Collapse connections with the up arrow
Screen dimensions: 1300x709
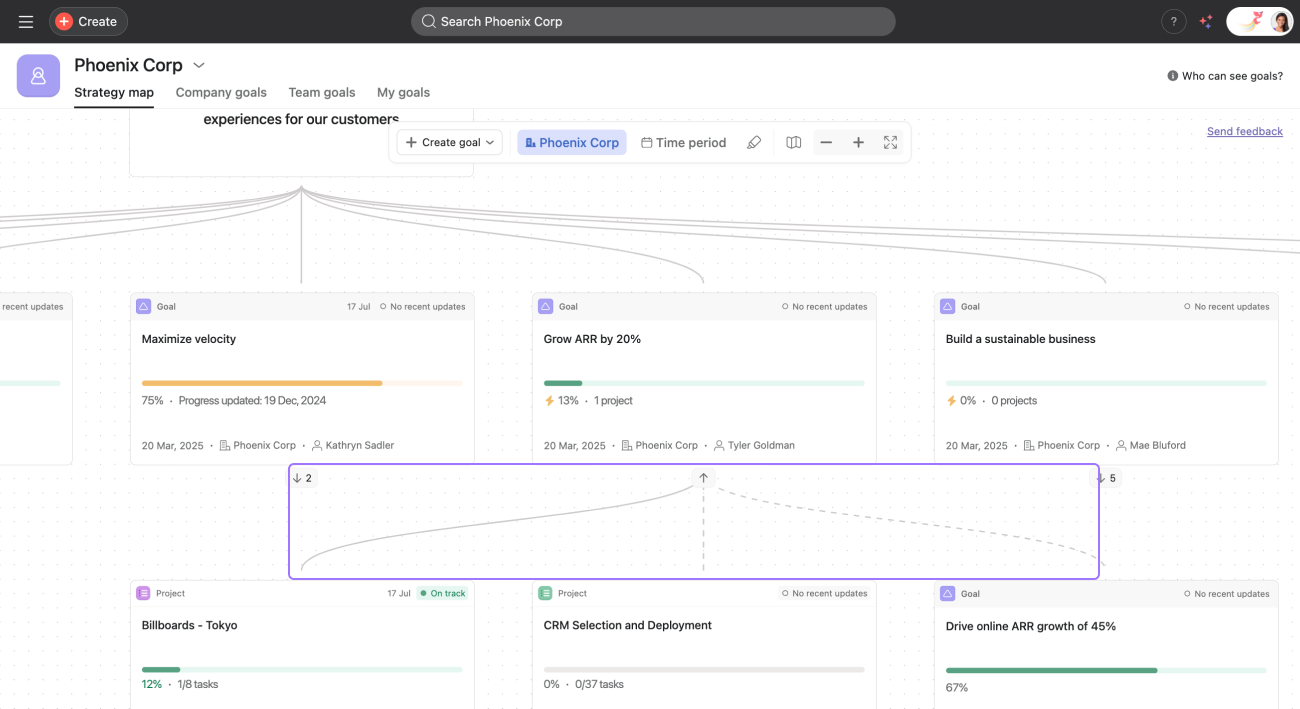pyautogui.click(x=703, y=478)
